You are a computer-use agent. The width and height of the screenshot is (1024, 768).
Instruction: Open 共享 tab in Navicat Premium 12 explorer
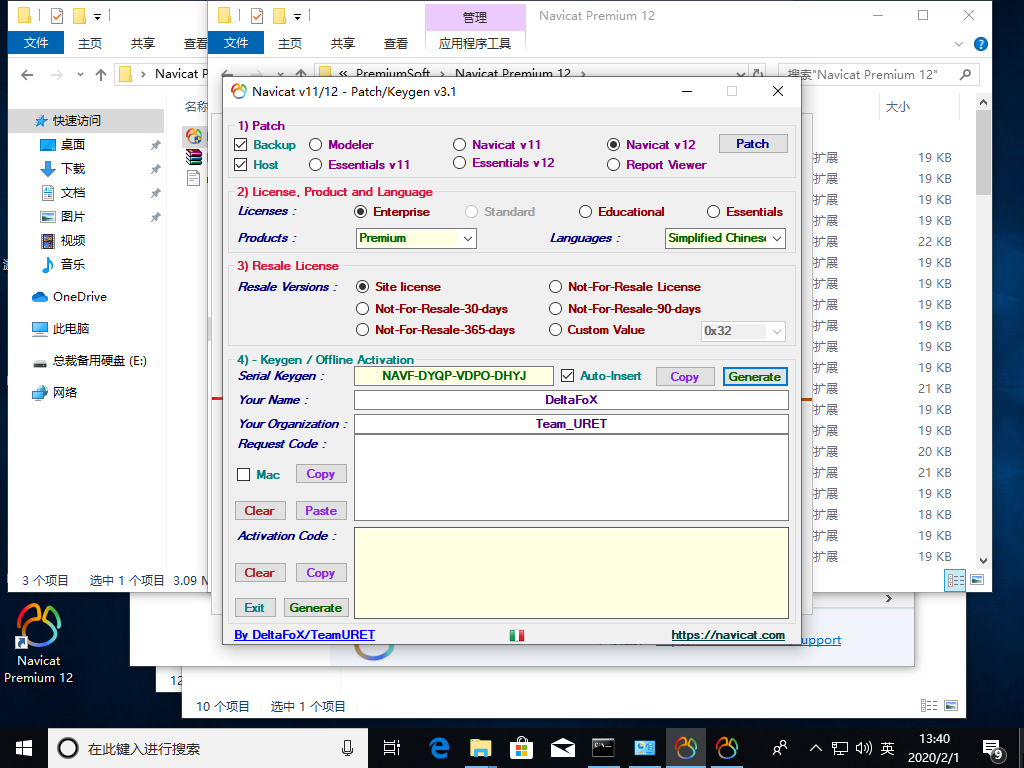(x=343, y=43)
